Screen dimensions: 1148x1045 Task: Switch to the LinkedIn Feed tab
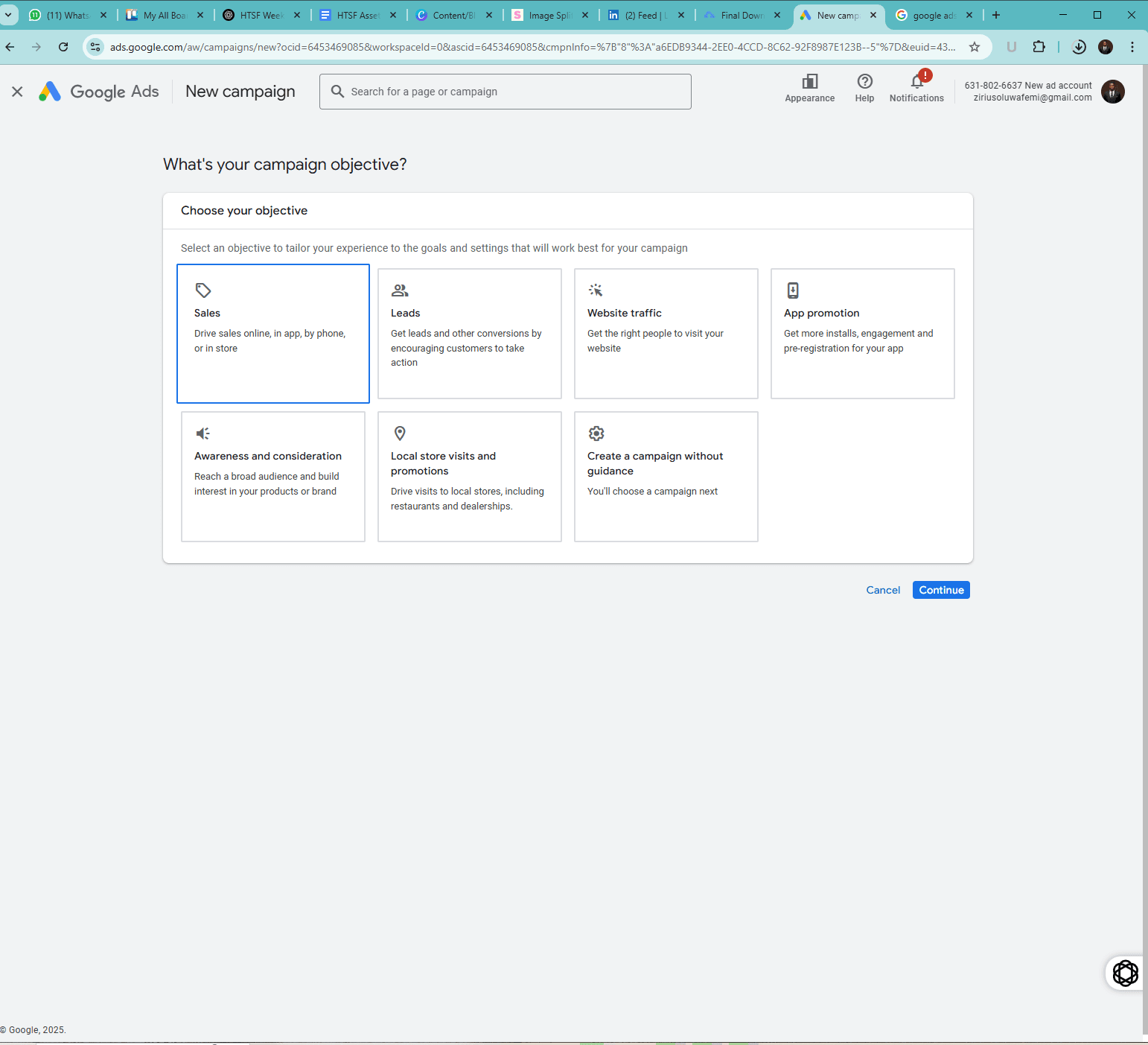click(645, 15)
